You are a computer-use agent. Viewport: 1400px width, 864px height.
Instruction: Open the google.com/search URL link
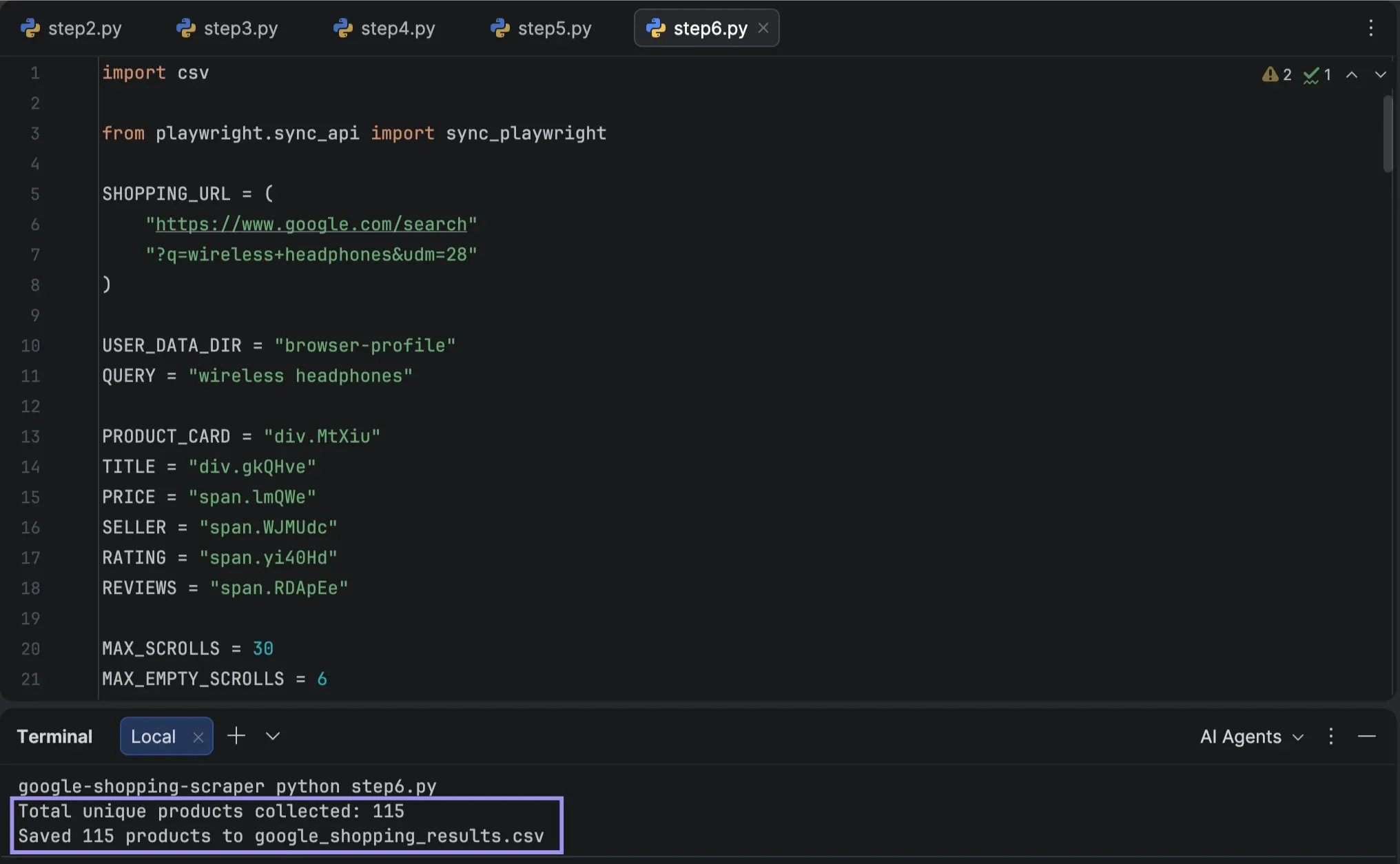point(311,225)
